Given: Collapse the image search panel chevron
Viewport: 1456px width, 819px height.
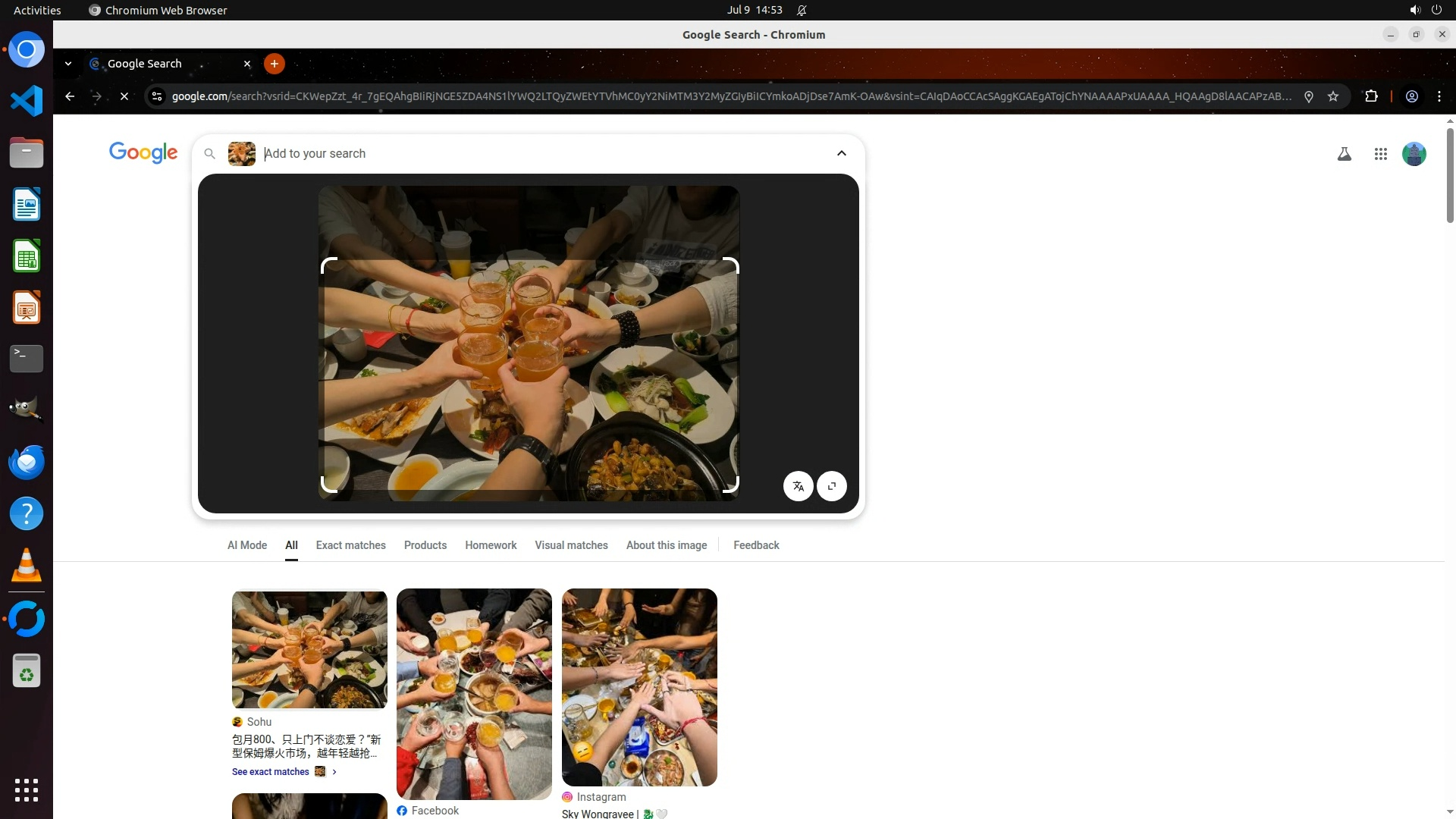Looking at the screenshot, I should (x=841, y=153).
